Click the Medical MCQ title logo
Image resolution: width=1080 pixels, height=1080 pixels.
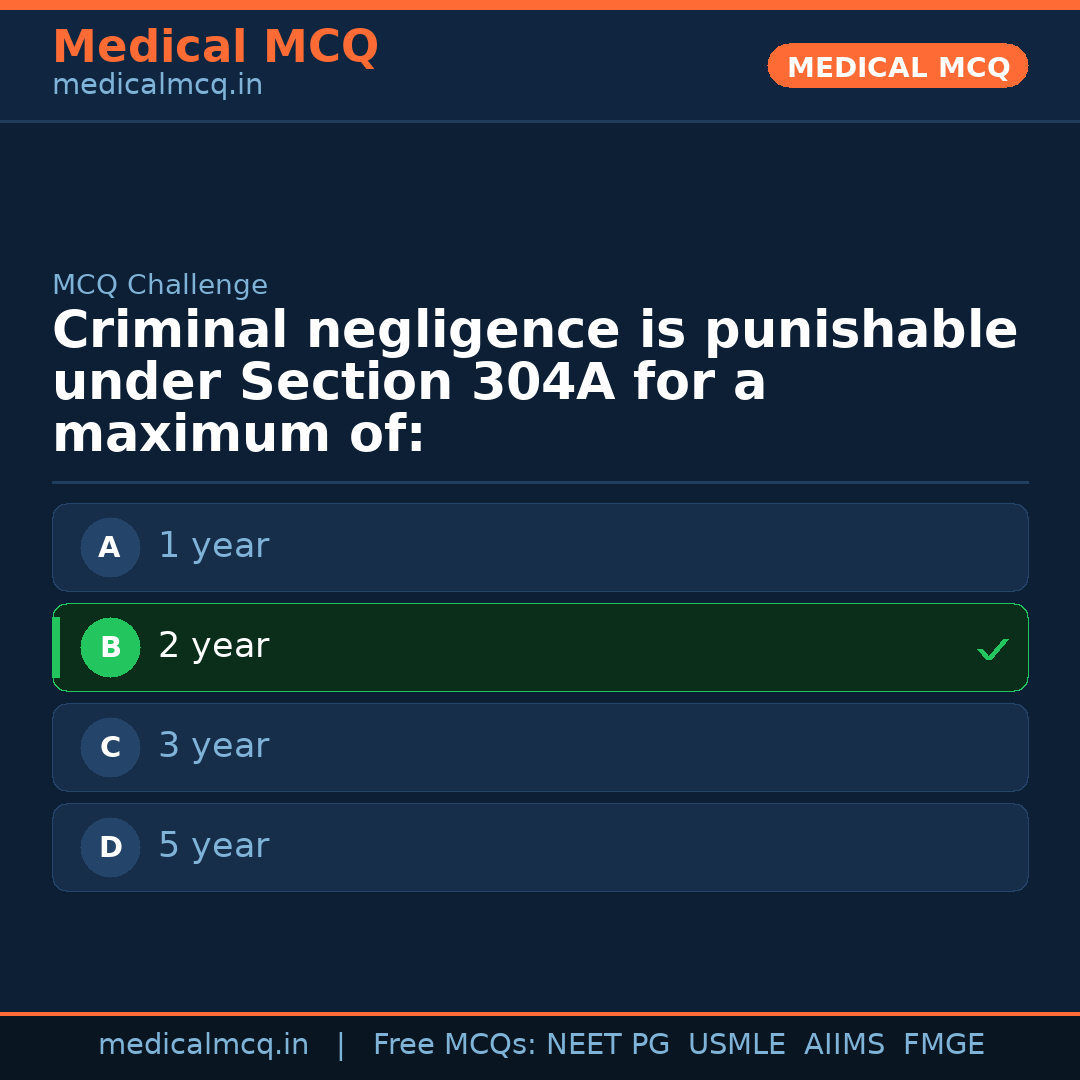215,47
